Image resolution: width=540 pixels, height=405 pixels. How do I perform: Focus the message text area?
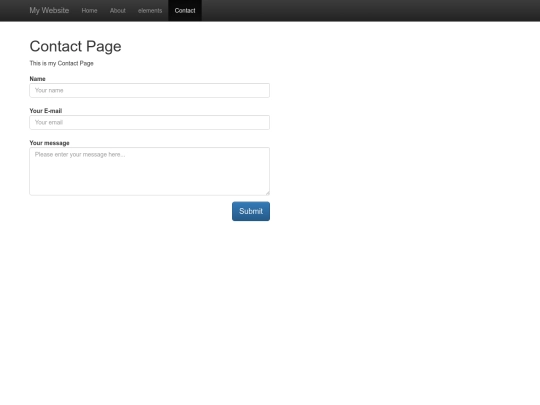[149, 171]
